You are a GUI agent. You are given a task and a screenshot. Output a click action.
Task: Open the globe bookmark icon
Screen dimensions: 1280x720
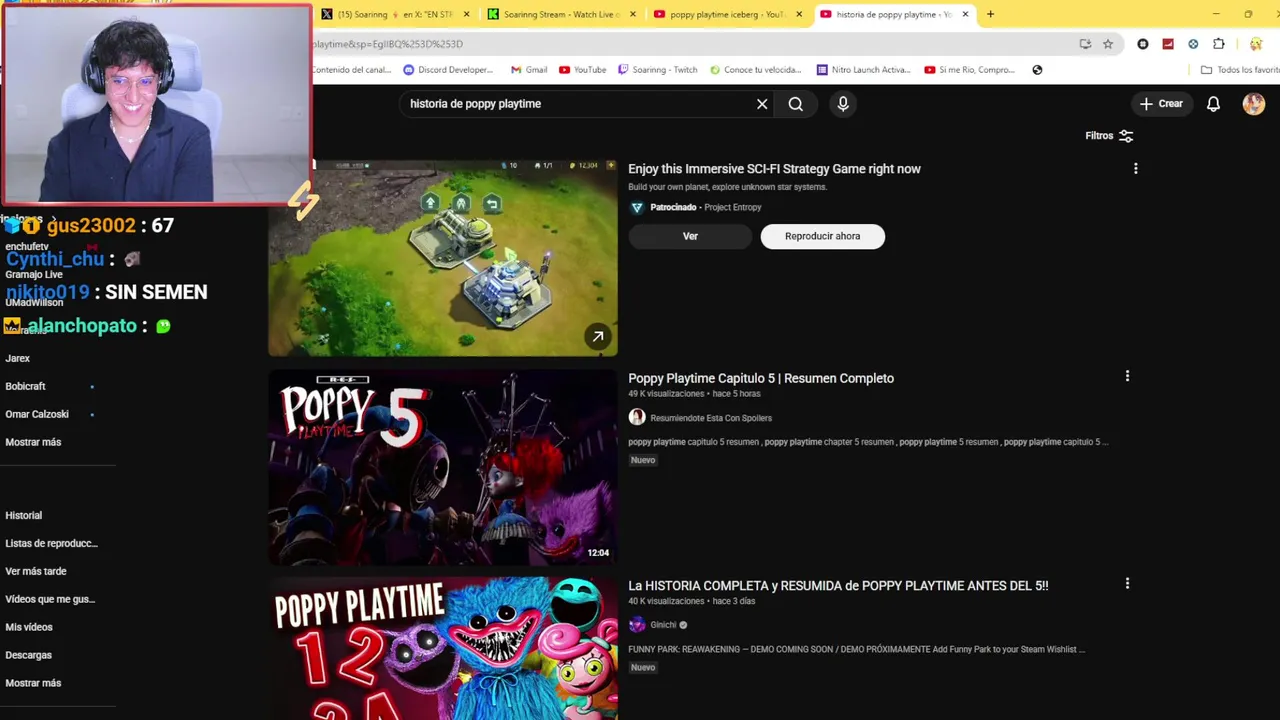click(x=1037, y=70)
